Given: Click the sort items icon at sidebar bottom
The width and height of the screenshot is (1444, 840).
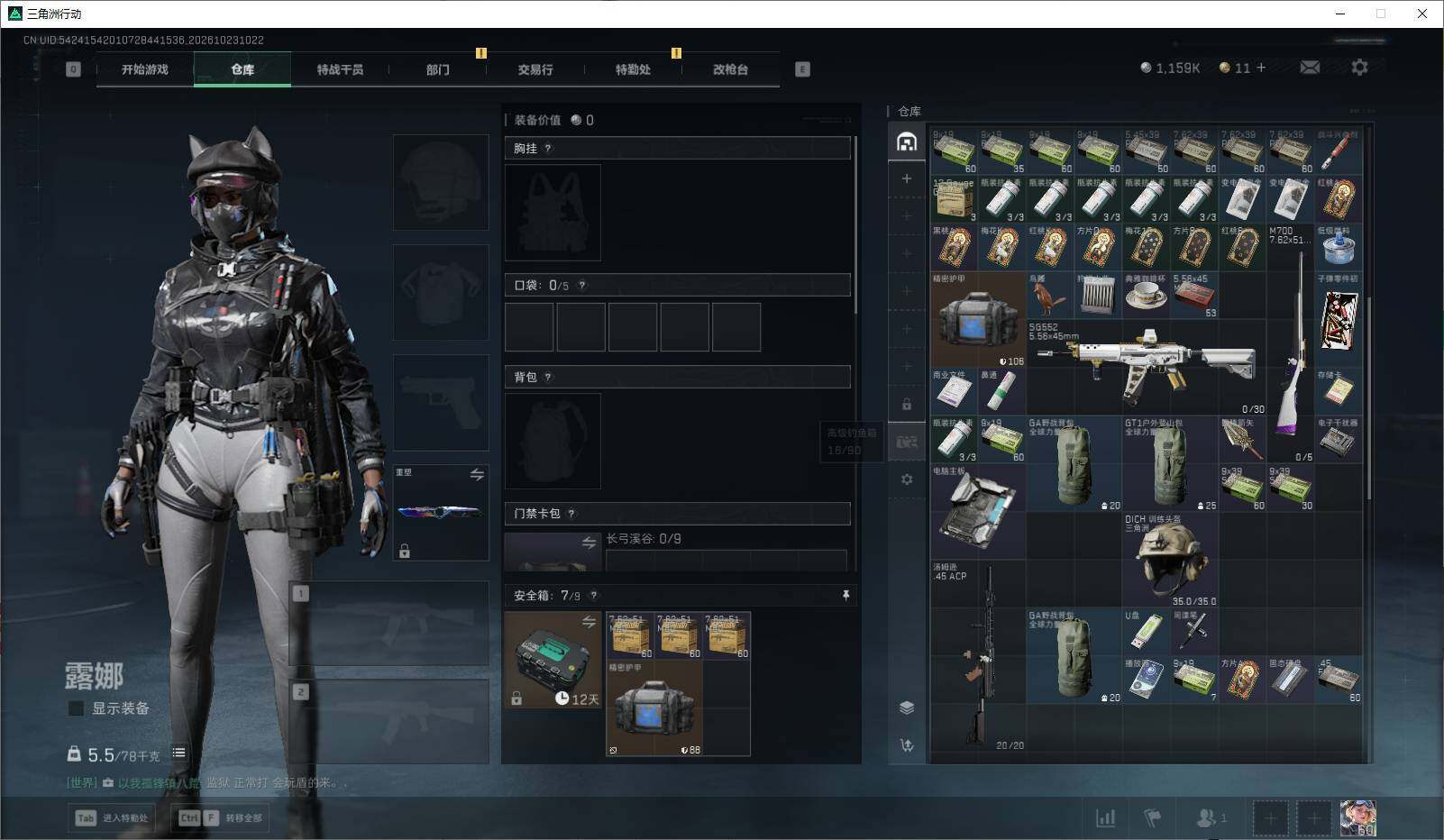Looking at the screenshot, I should (907, 745).
